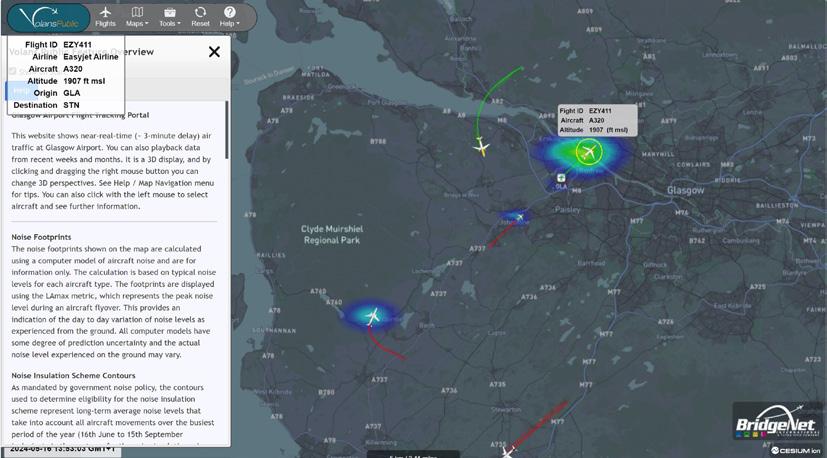Click the EZY411 flight label on the map
This screenshot has width=827, height=458.
click(x=598, y=120)
